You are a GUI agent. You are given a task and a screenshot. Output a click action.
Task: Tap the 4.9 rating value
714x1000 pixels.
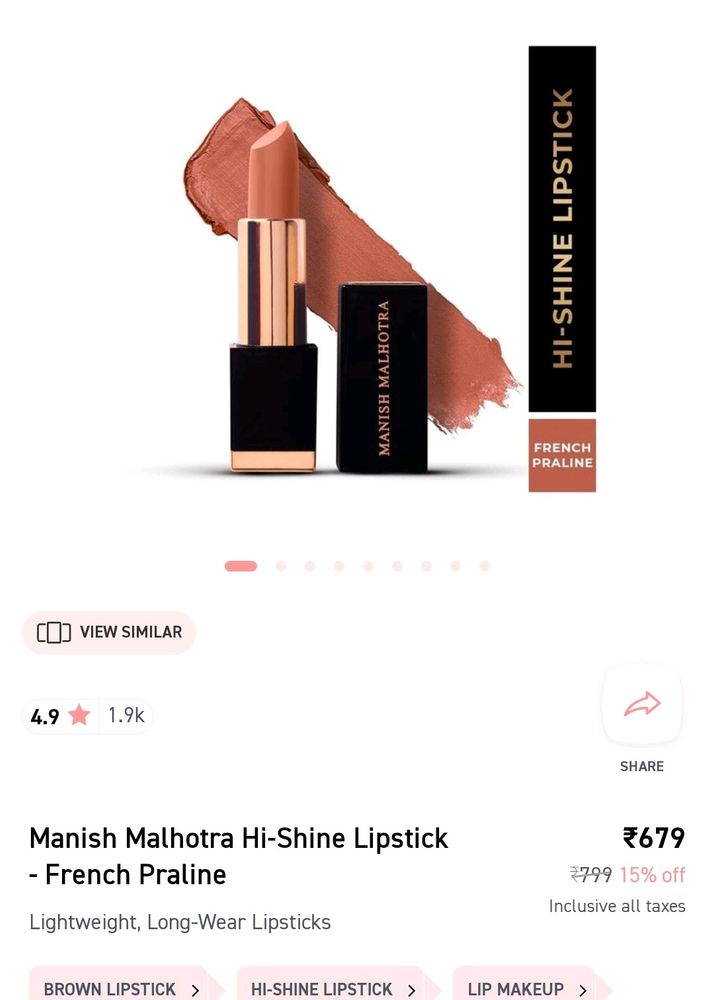pos(45,717)
